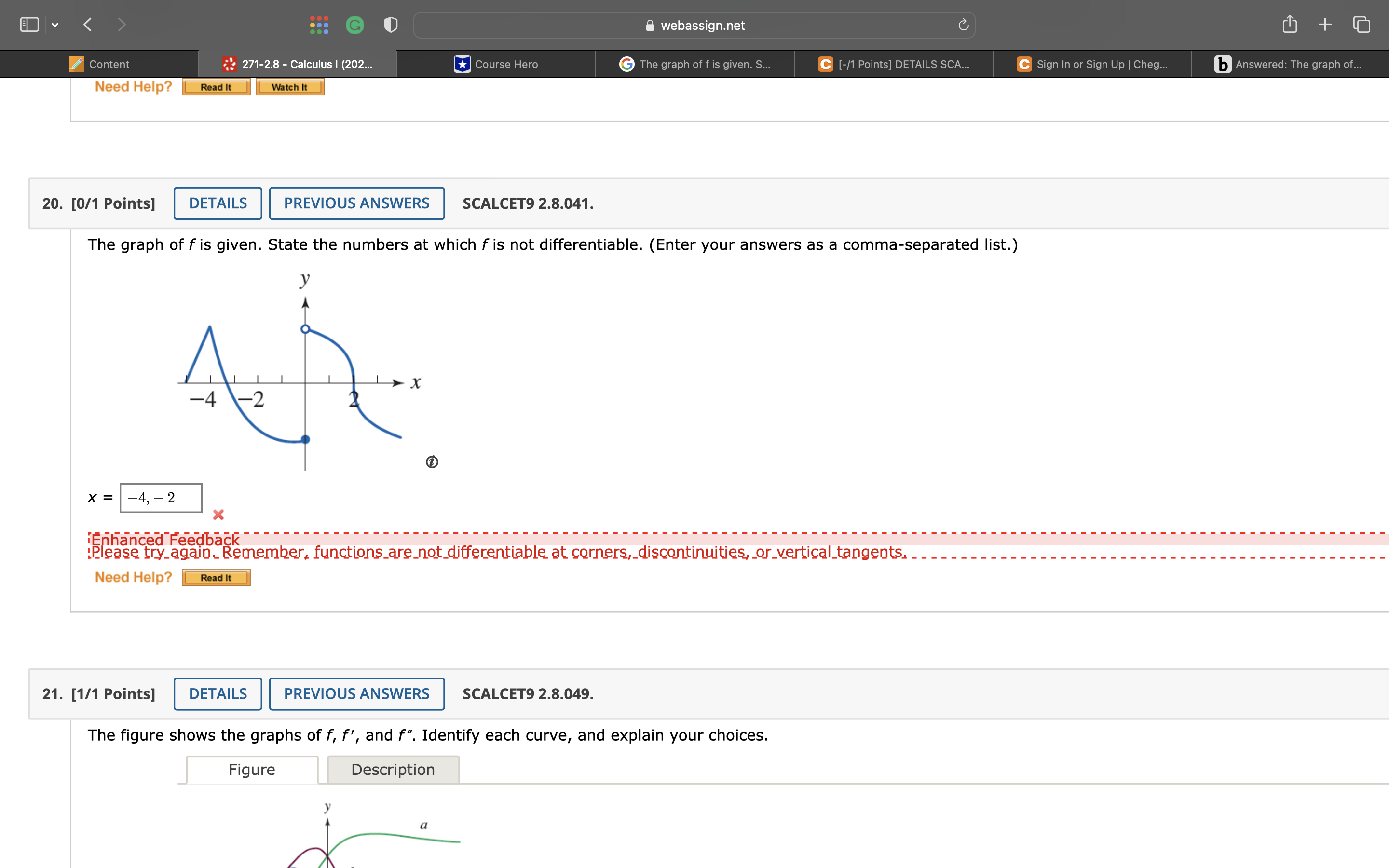
Task: Enlarge the graph using its zoom icon
Action: 431,462
